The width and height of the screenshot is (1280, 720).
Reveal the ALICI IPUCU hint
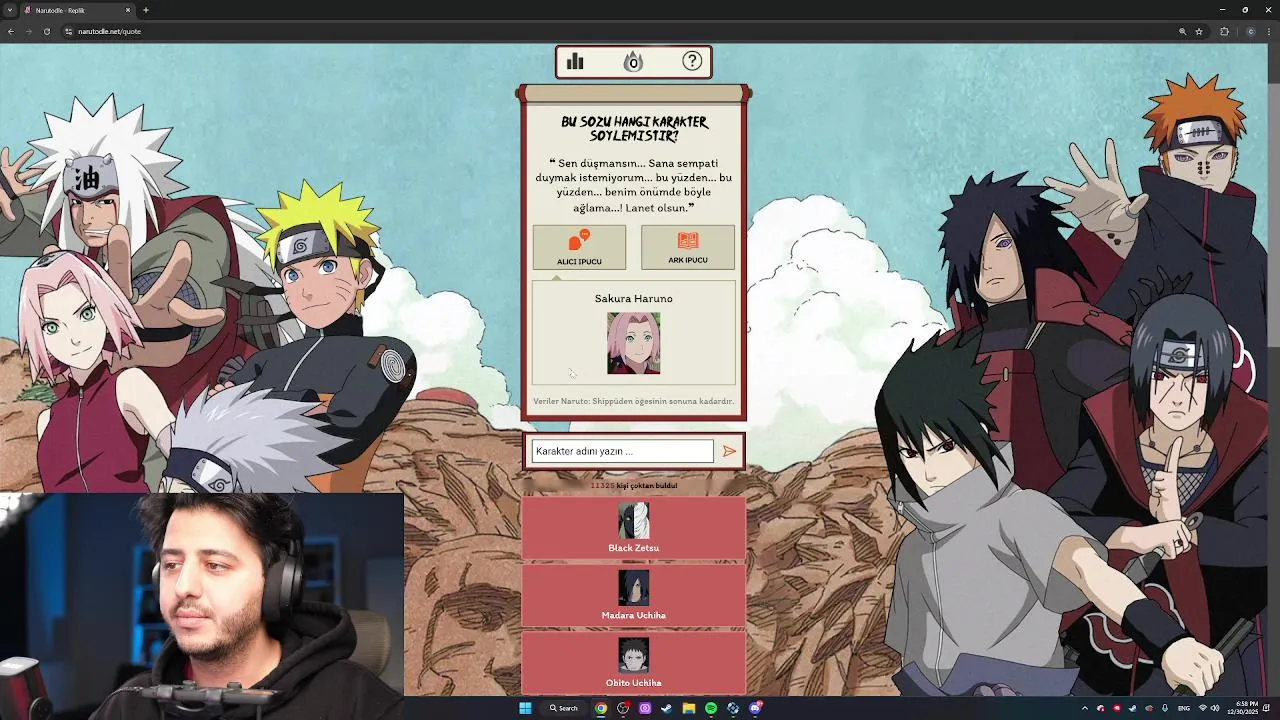coord(579,248)
